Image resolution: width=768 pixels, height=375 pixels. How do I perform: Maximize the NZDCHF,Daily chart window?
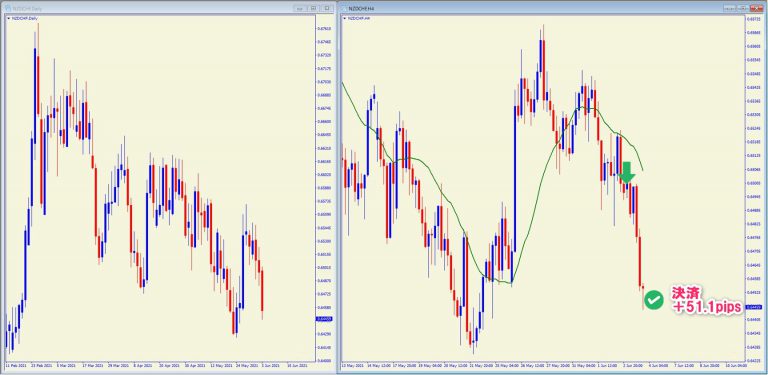click(327, 8)
